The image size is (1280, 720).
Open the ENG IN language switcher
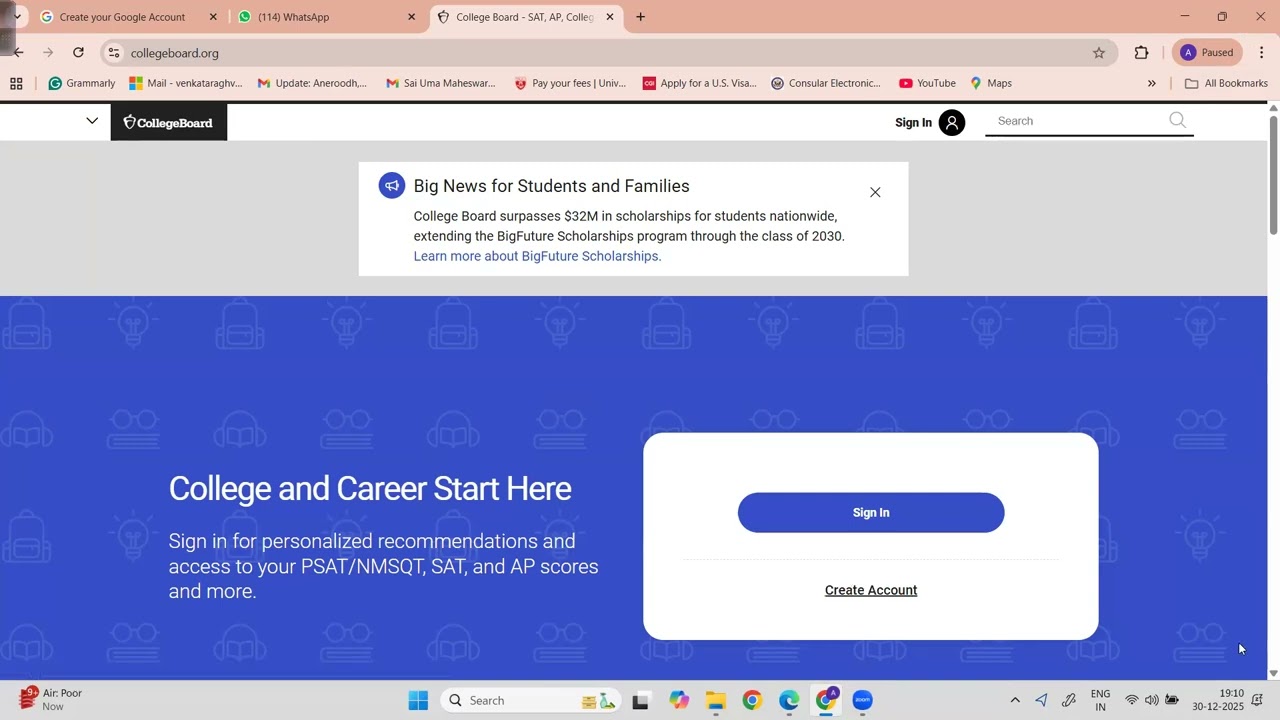[x=1100, y=700]
